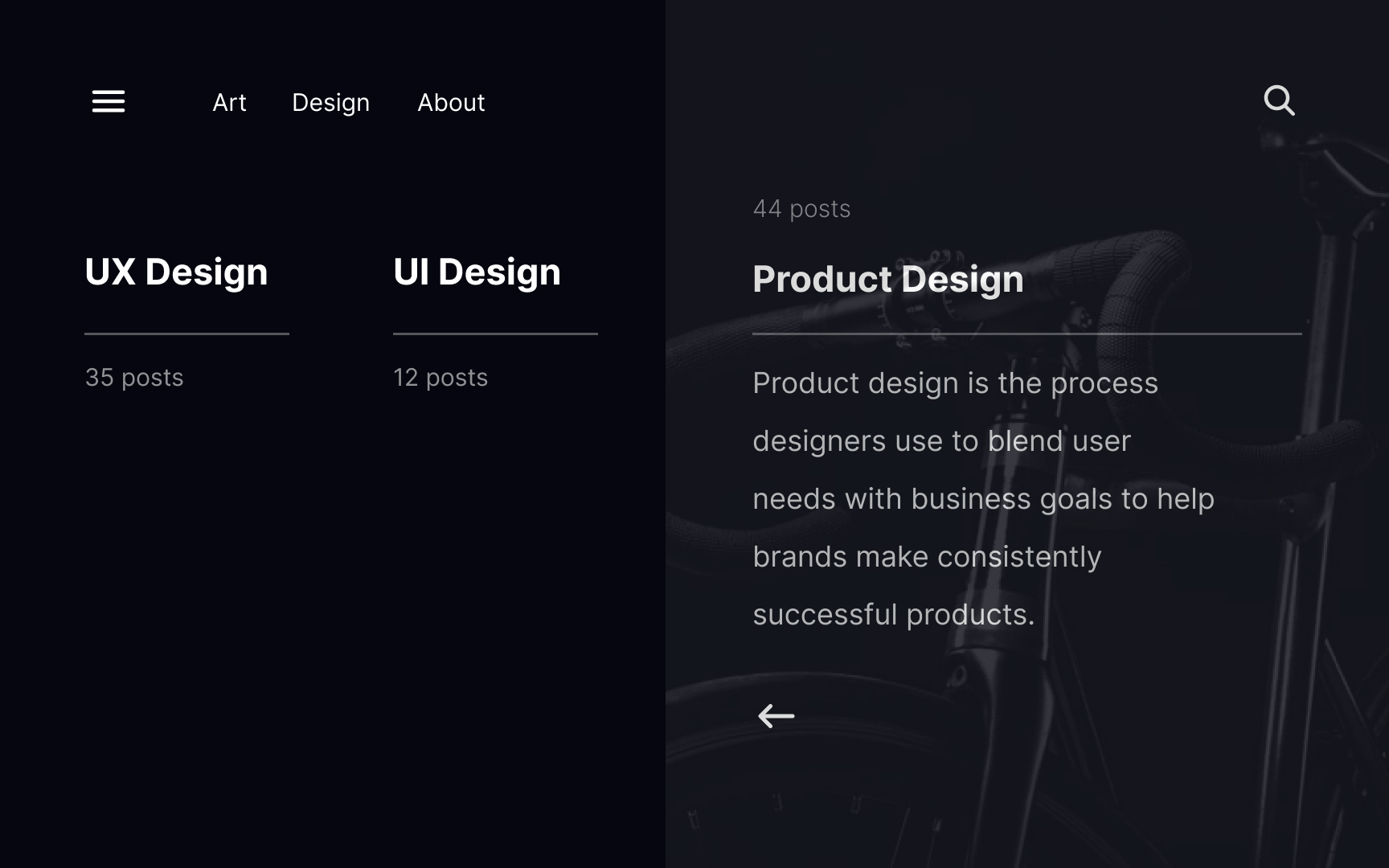
Task: Select the hamburger icon's top bar
Action: point(108,91)
